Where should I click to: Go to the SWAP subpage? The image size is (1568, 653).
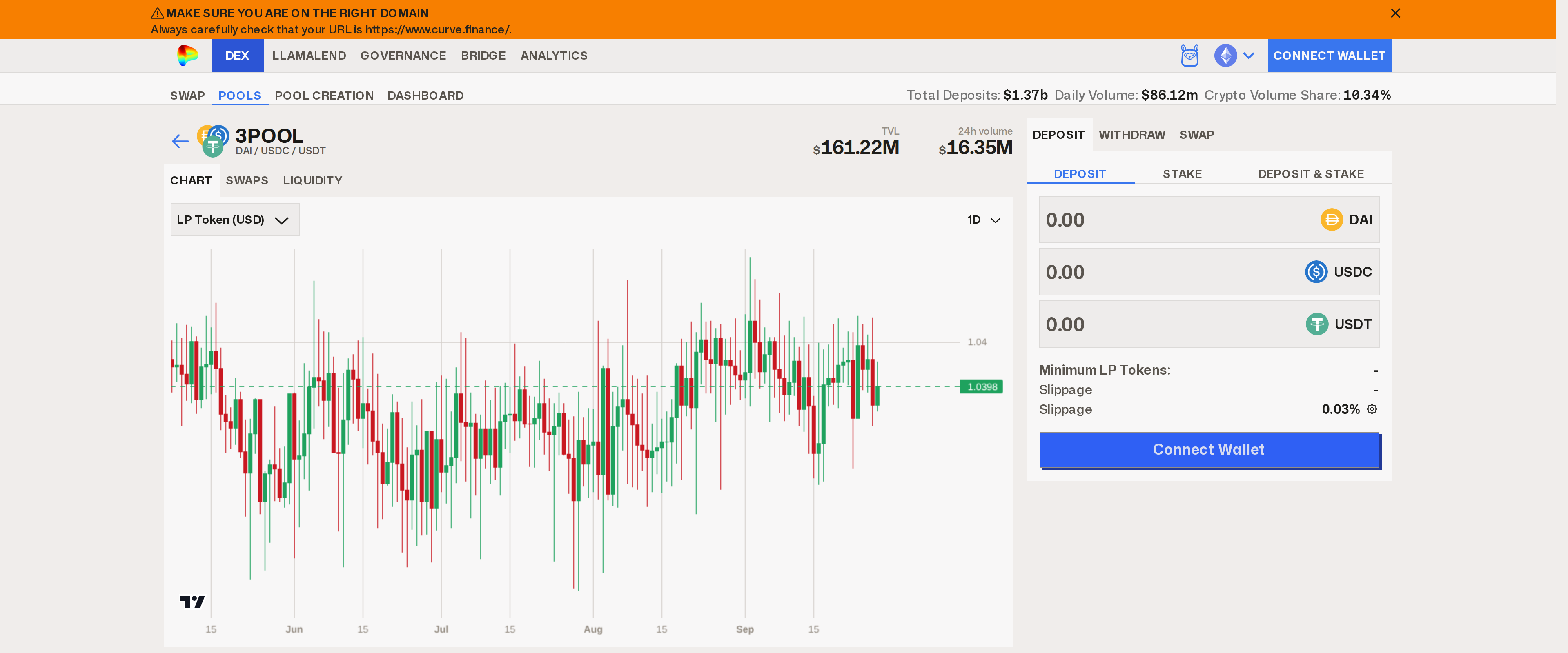click(x=187, y=96)
